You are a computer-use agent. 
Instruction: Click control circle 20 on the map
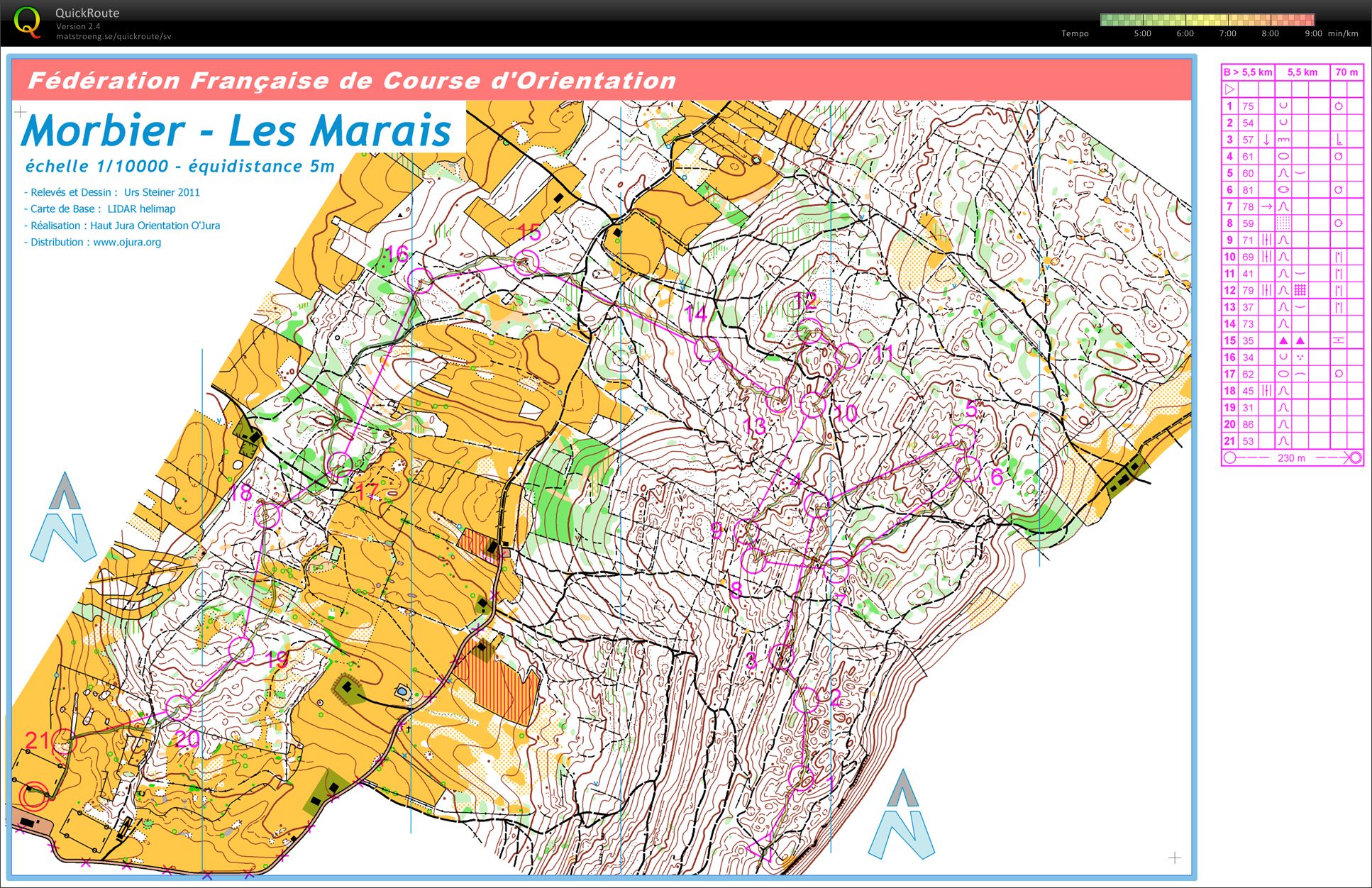pyautogui.click(x=178, y=709)
